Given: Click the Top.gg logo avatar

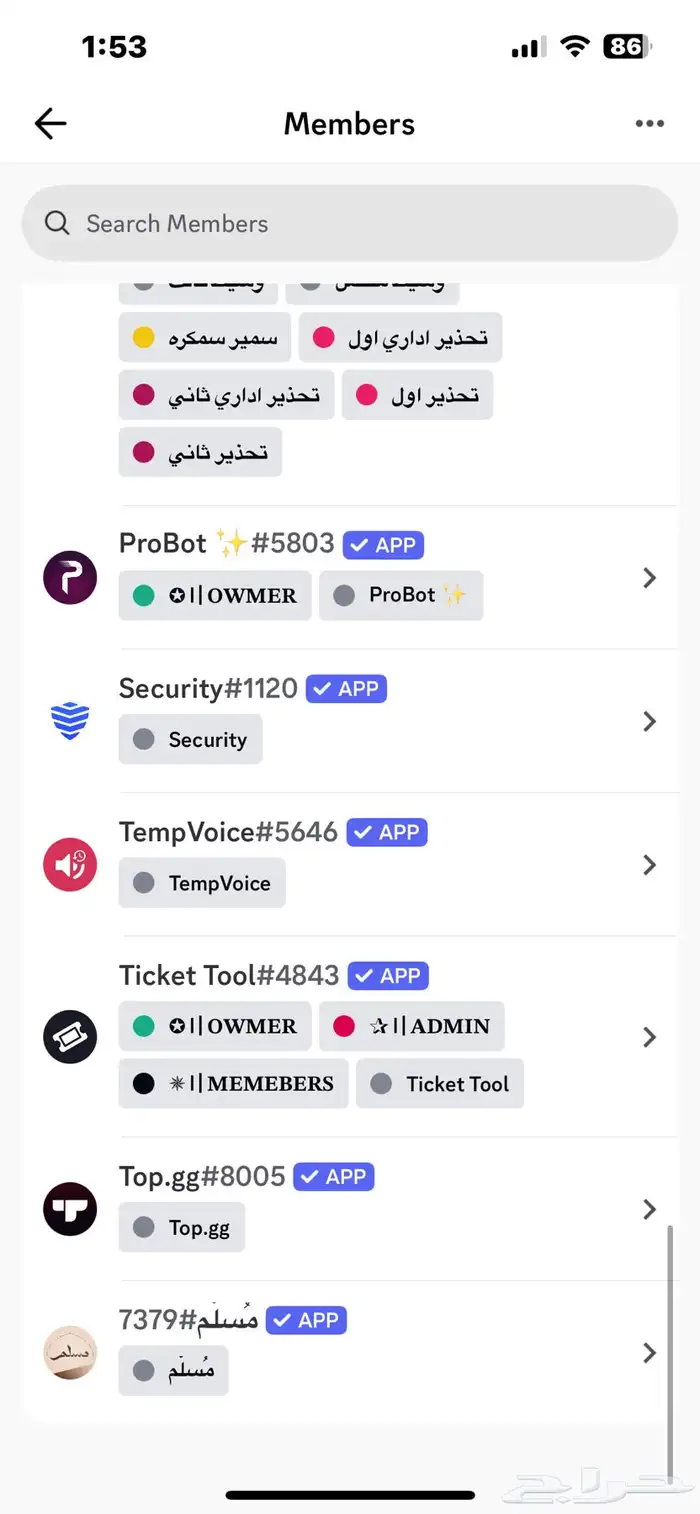Looking at the screenshot, I should [x=69, y=1209].
